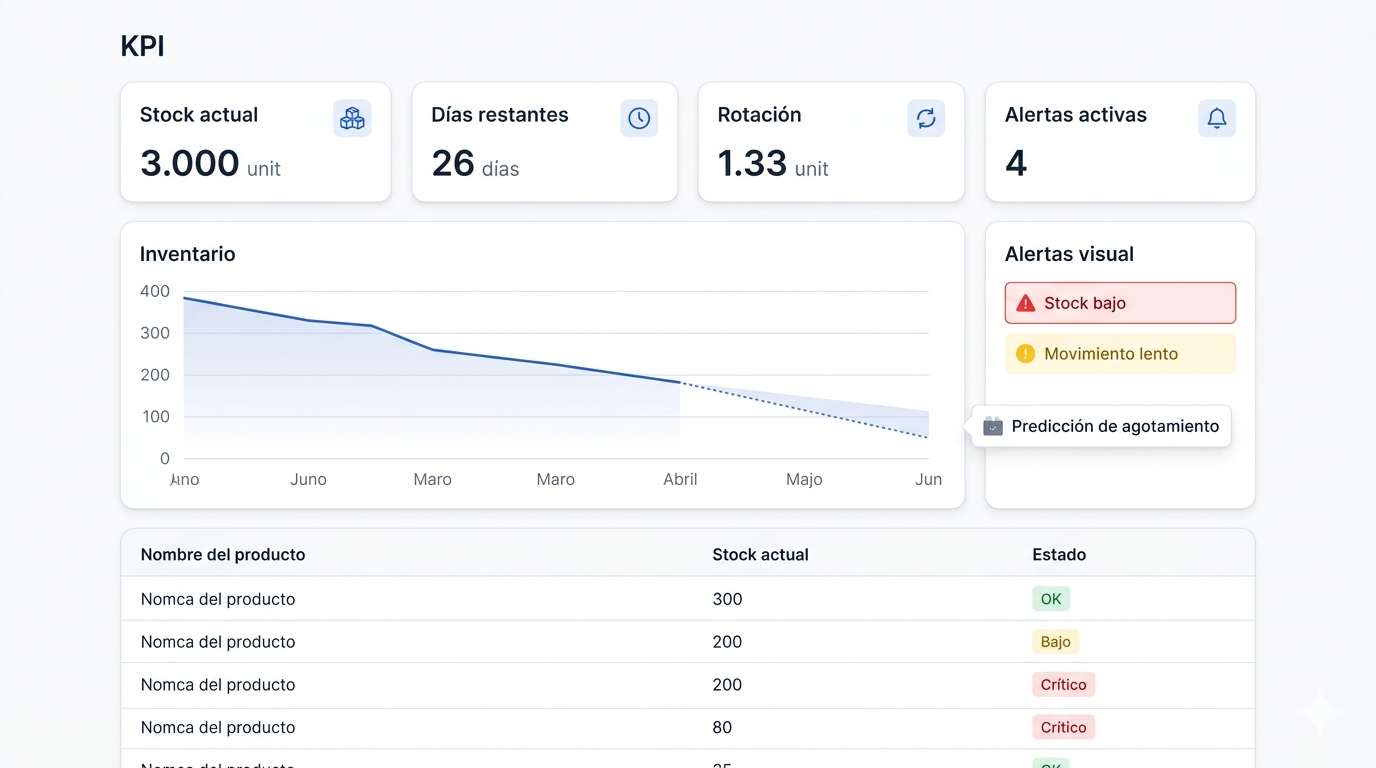Click the rotation refresh icon on Rotación card
Screen dimensions: 1376x768
[926, 117]
